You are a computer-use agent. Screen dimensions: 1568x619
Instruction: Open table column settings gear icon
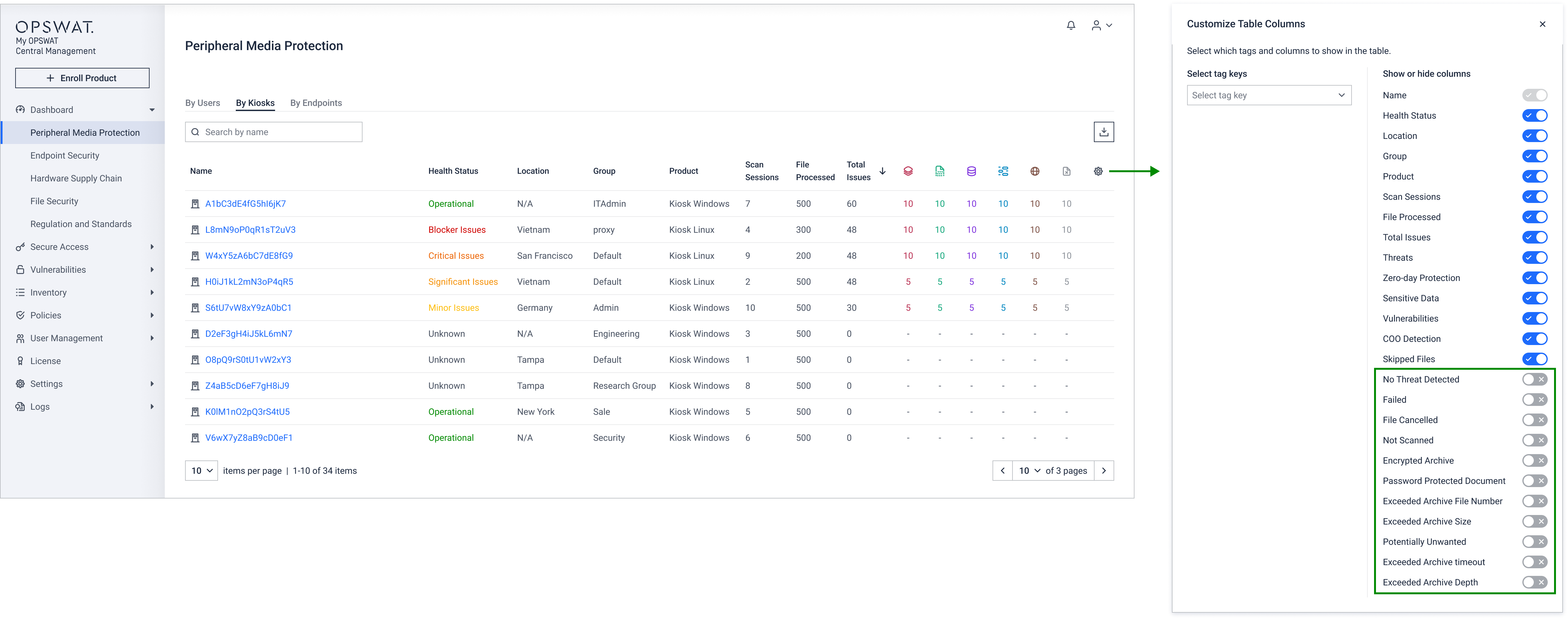1097,171
